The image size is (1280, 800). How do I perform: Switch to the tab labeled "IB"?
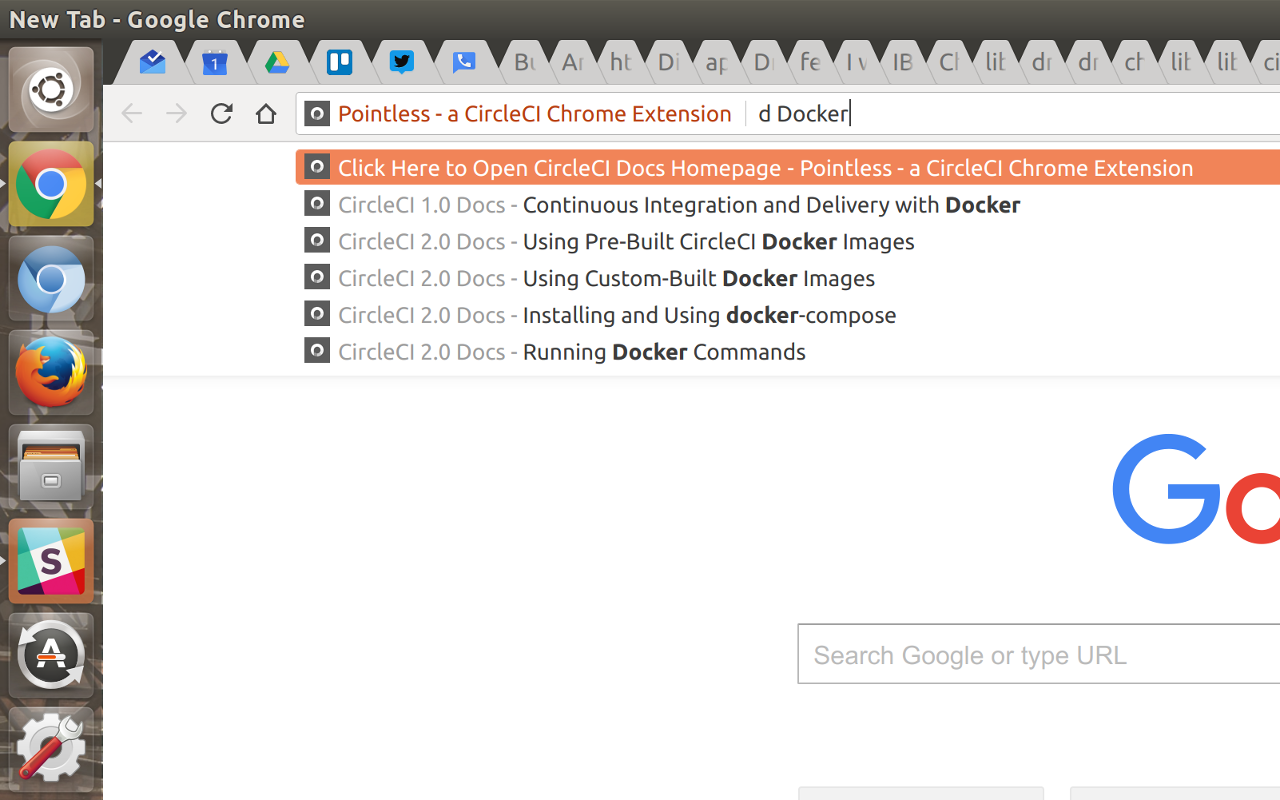coord(903,63)
